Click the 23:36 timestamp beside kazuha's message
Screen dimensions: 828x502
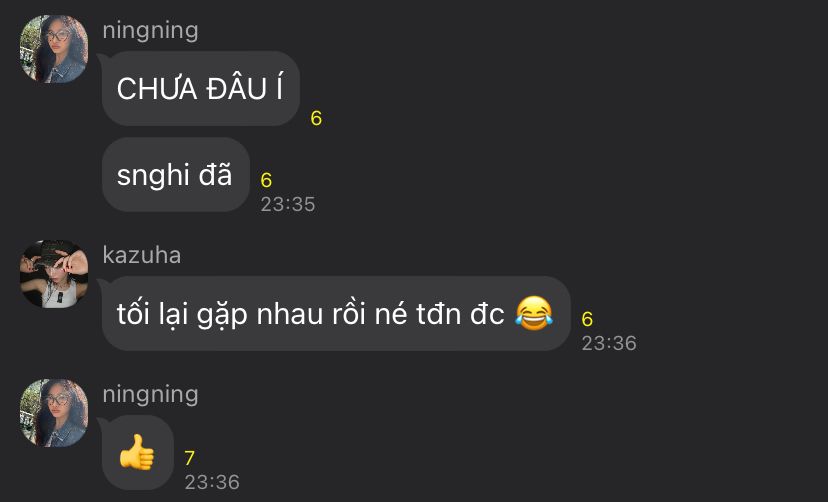click(x=609, y=343)
